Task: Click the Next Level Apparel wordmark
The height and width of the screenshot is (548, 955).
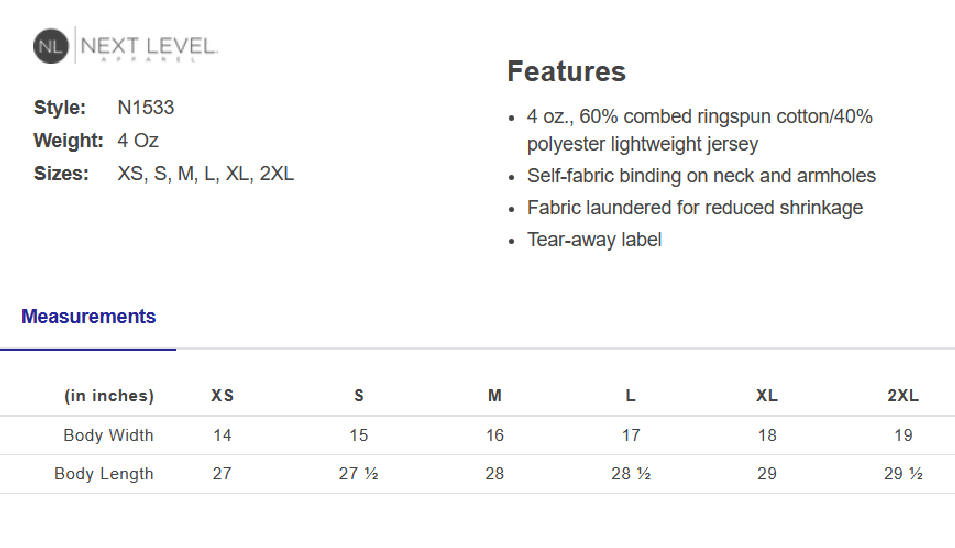Action: point(149,47)
